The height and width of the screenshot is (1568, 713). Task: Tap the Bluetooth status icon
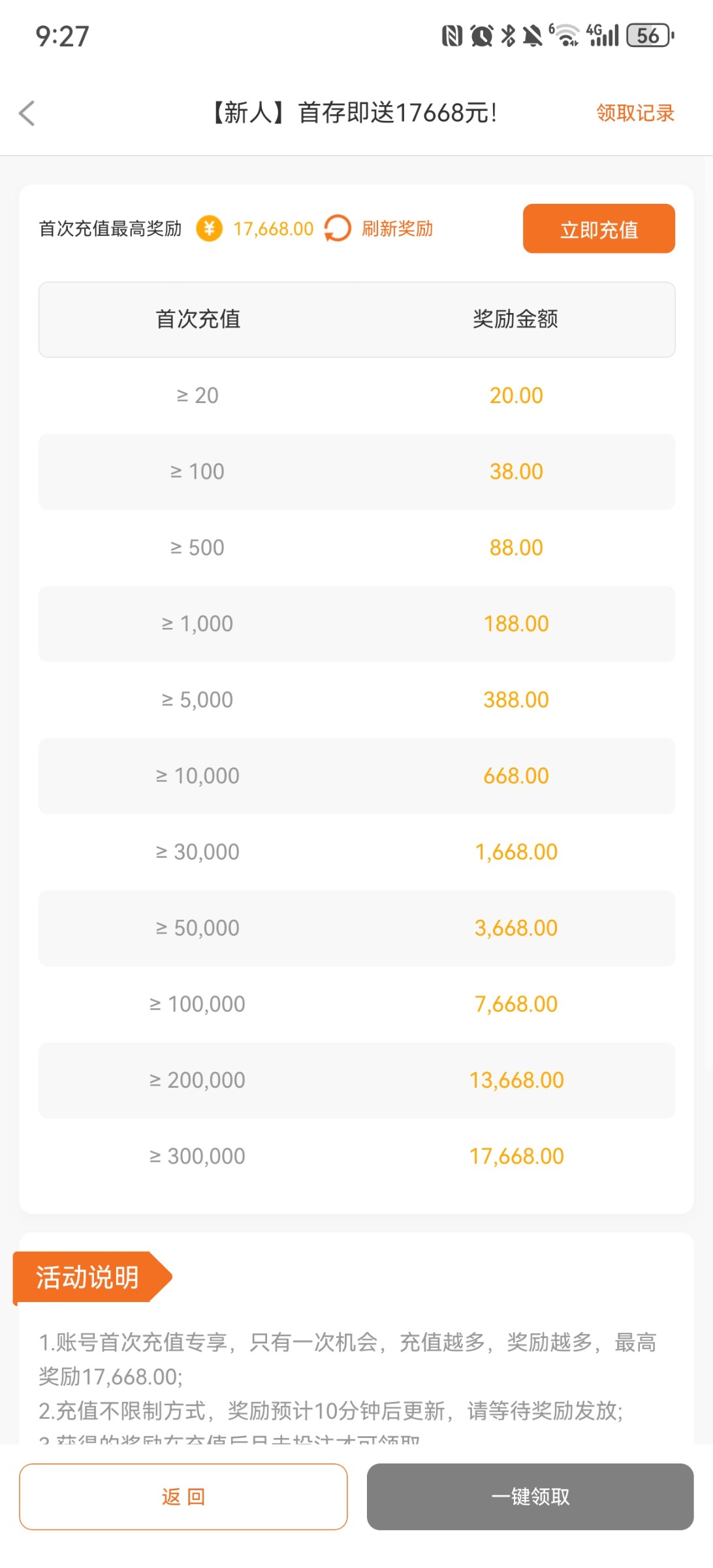tap(508, 35)
